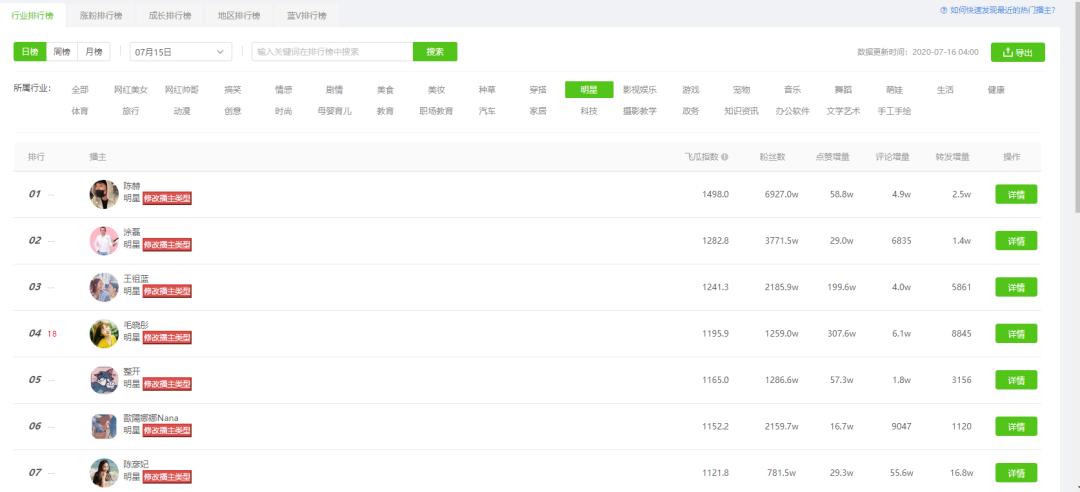The height and width of the screenshot is (492, 1080).
Task: Click the help question icon at top right
Action: coord(944,10)
